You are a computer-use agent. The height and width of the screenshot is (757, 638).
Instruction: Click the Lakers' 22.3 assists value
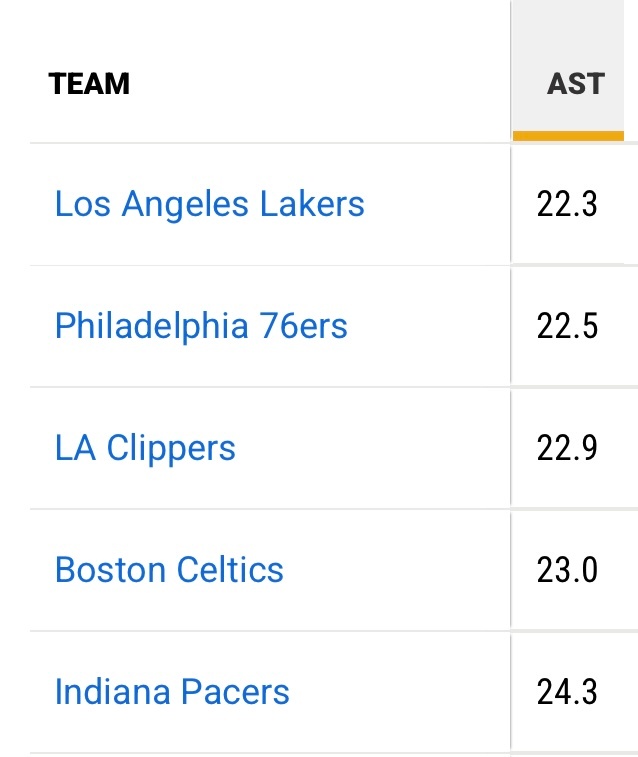tap(567, 204)
